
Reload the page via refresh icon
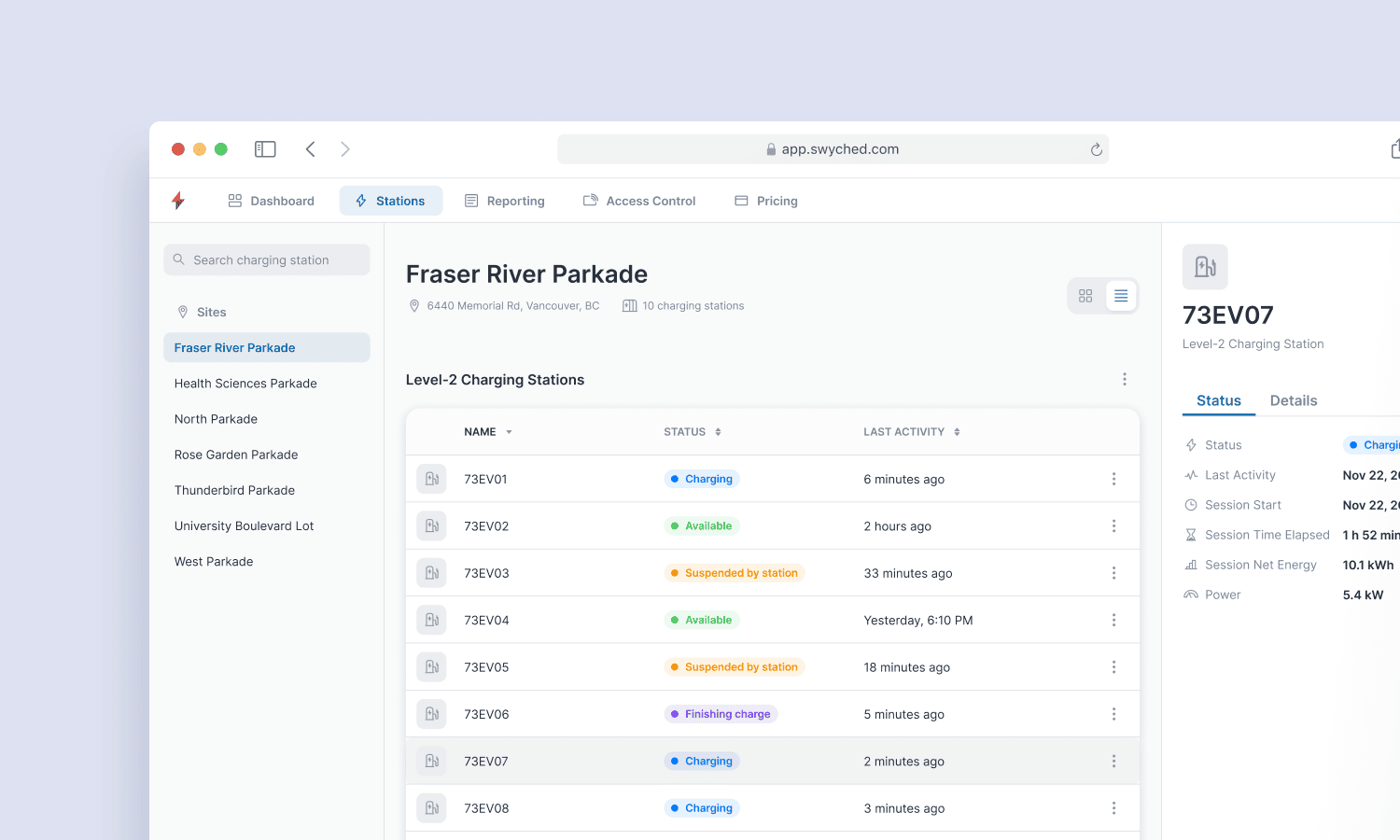coord(1097,149)
